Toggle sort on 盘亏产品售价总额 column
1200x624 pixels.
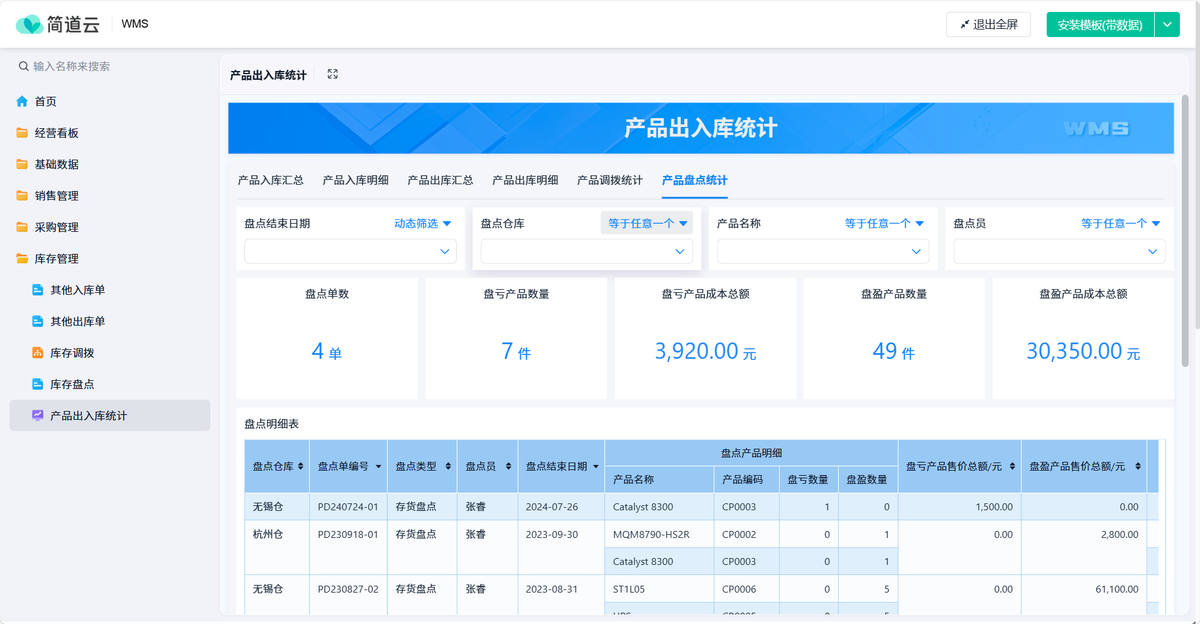(1010, 466)
